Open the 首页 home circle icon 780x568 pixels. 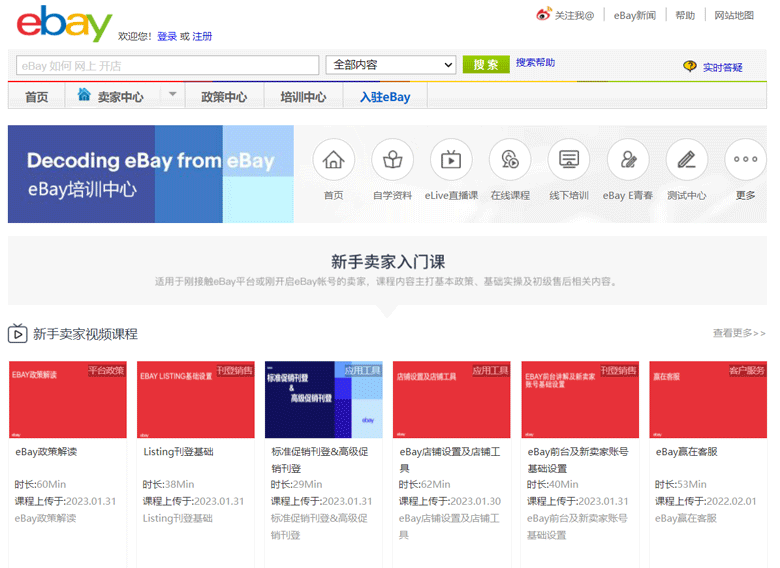click(x=333, y=160)
